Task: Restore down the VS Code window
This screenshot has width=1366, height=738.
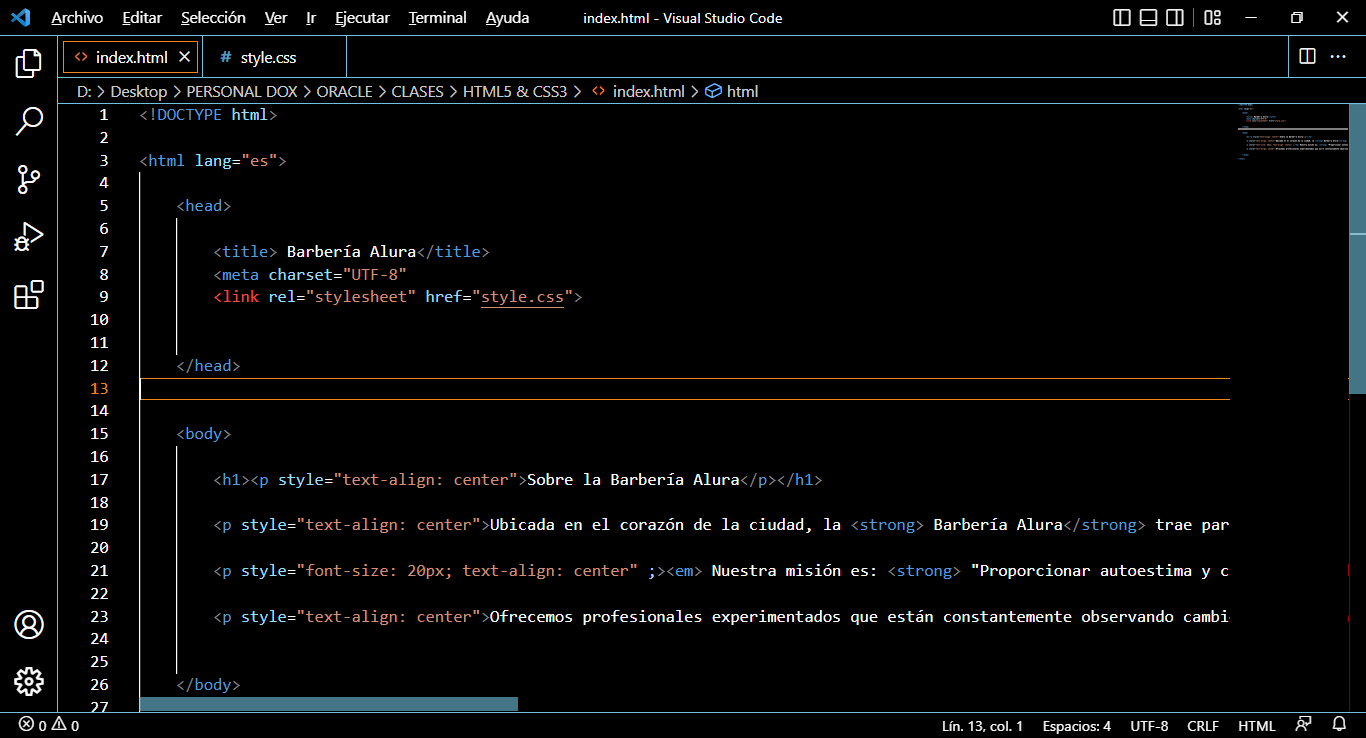Action: (x=1297, y=18)
